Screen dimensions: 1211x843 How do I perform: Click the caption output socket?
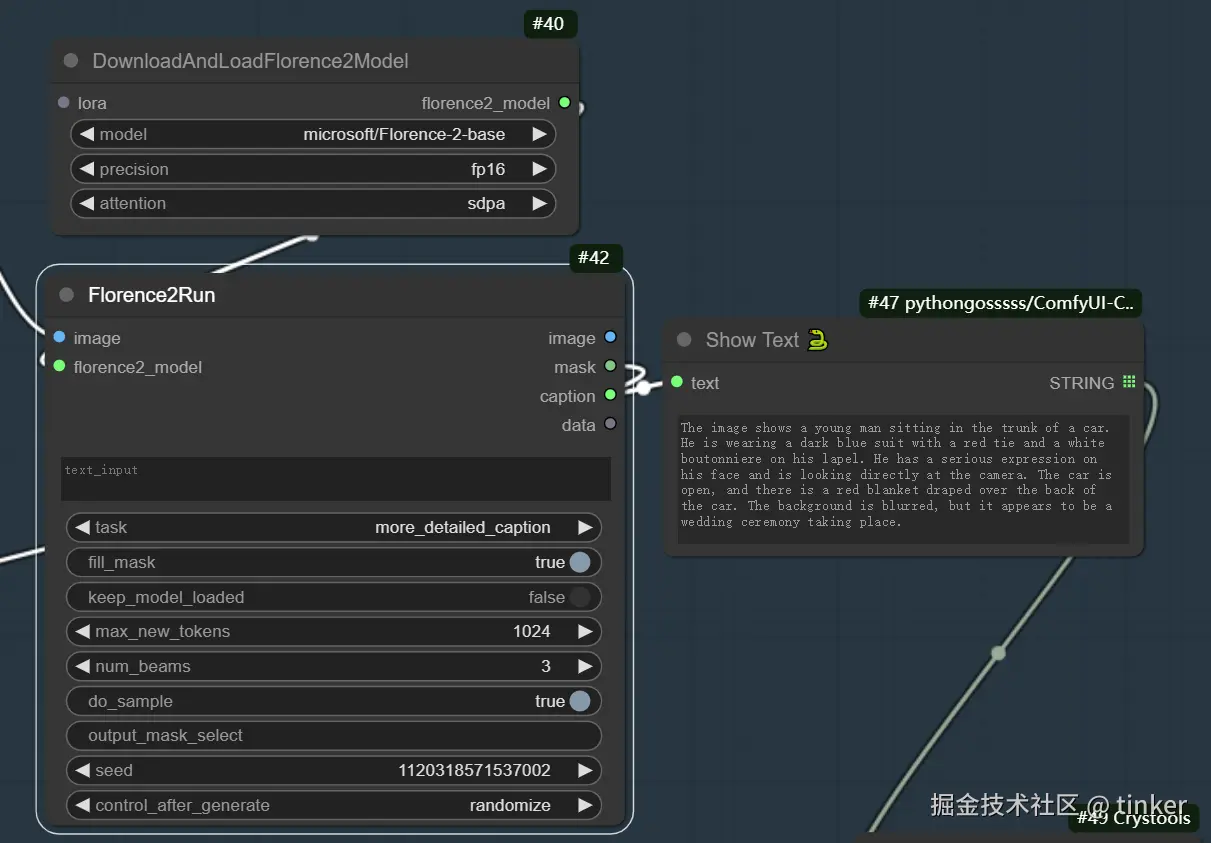point(610,395)
